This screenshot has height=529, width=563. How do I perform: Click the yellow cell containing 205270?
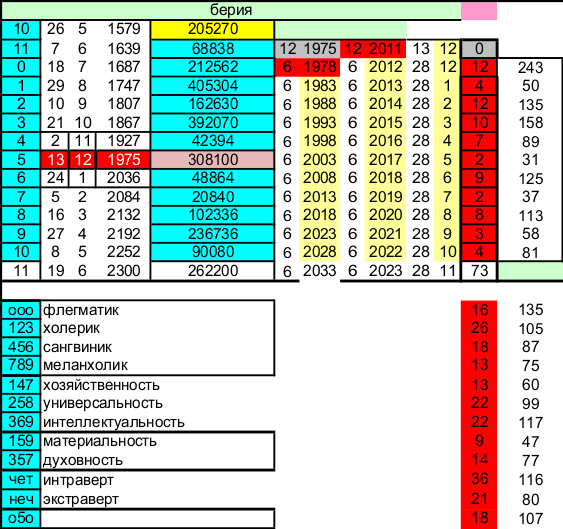(213, 29)
